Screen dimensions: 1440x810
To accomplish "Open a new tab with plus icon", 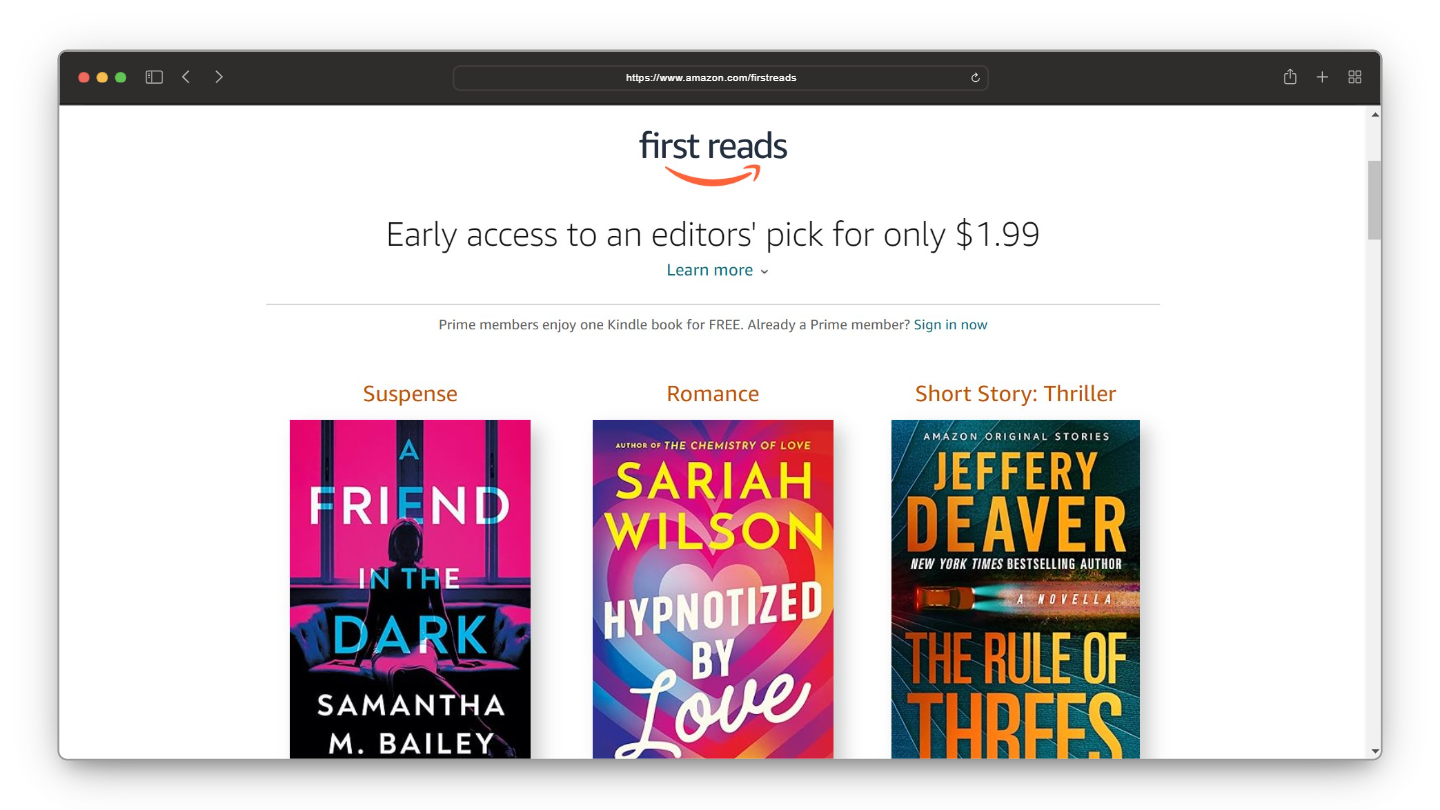I will [x=1322, y=77].
